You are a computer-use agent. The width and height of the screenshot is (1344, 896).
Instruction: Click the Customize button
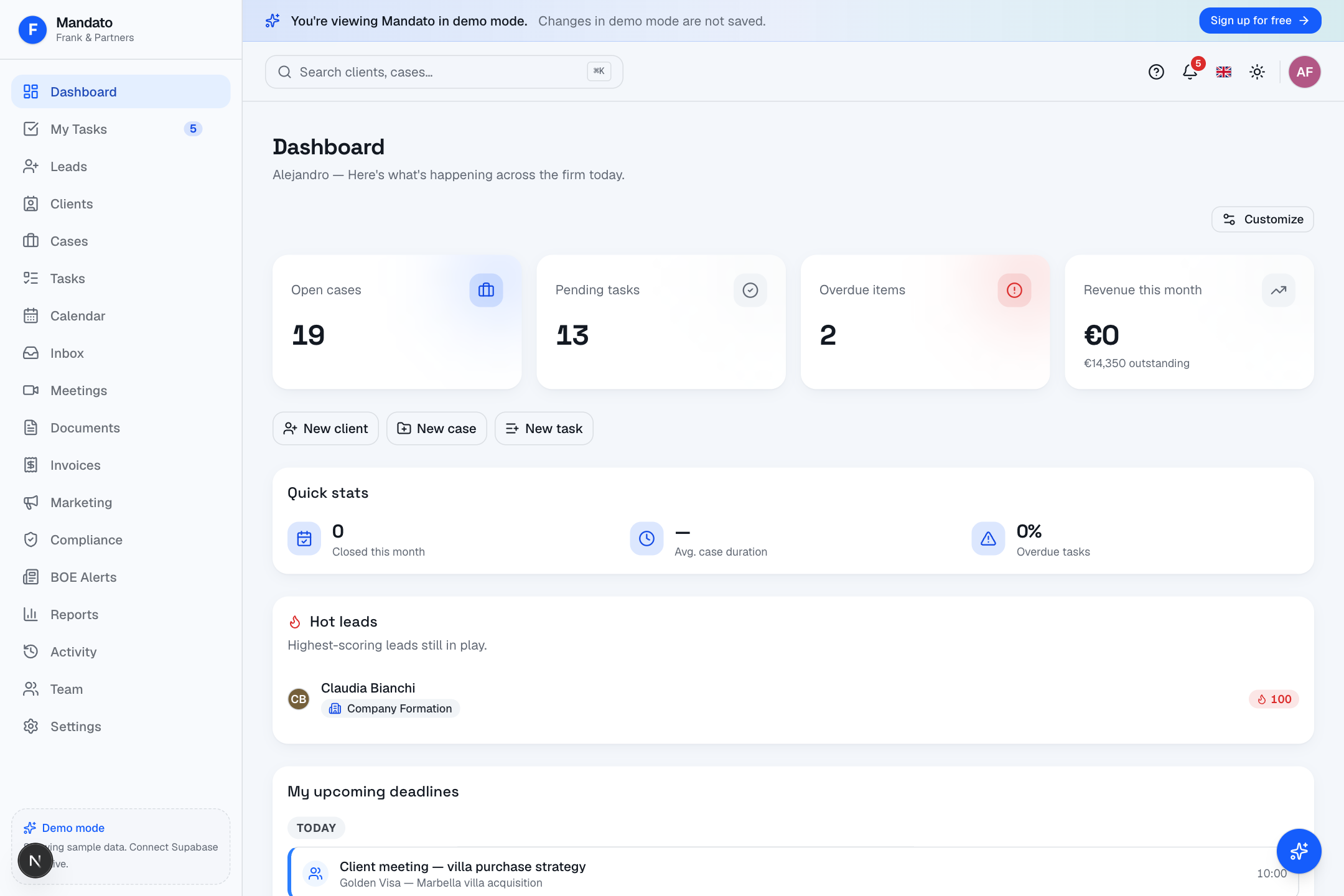[1262, 219]
